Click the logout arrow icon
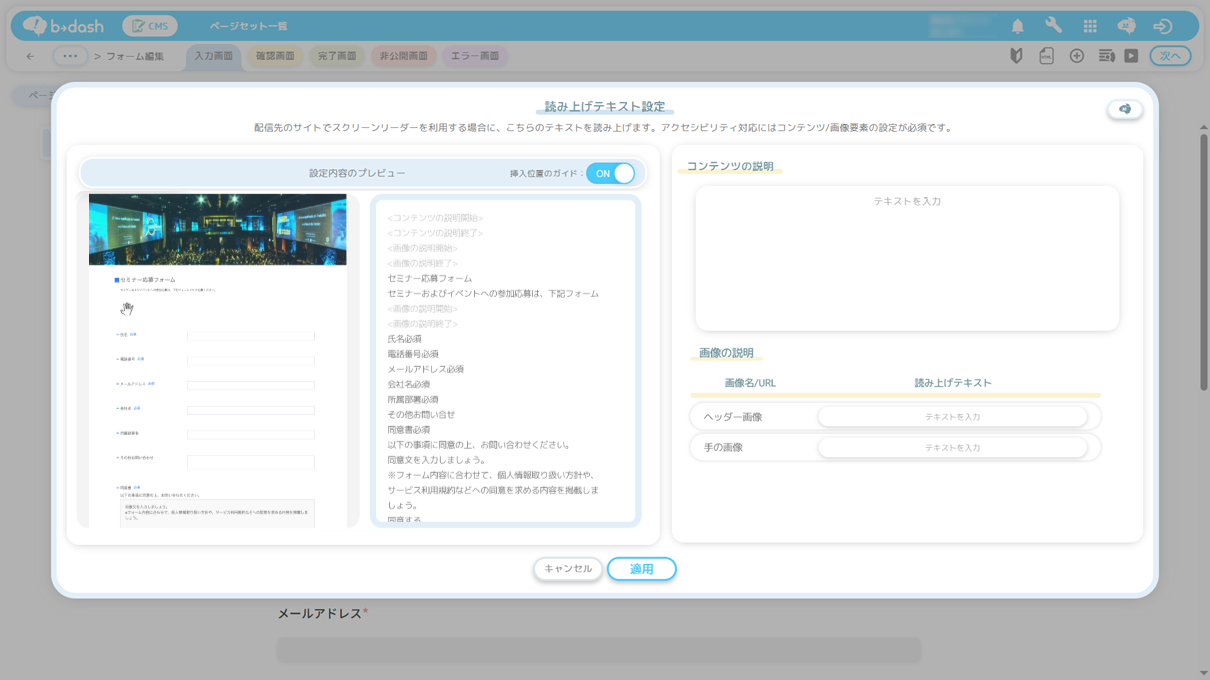1210x680 pixels. pyautogui.click(x=1162, y=26)
